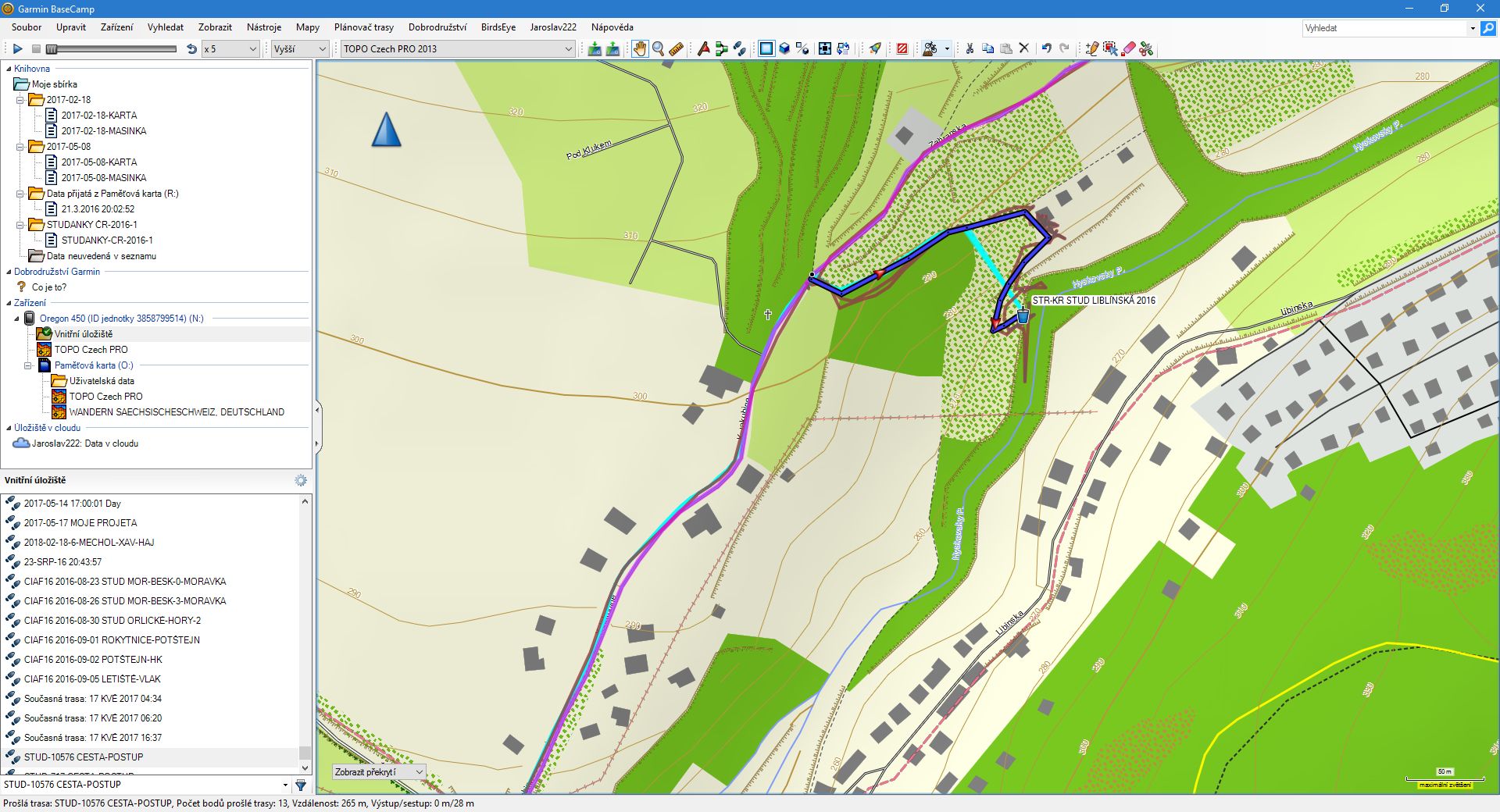Screen dimensions: 1500x812
Task: Open the Mapy menu
Action: click(x=308, y=27)
